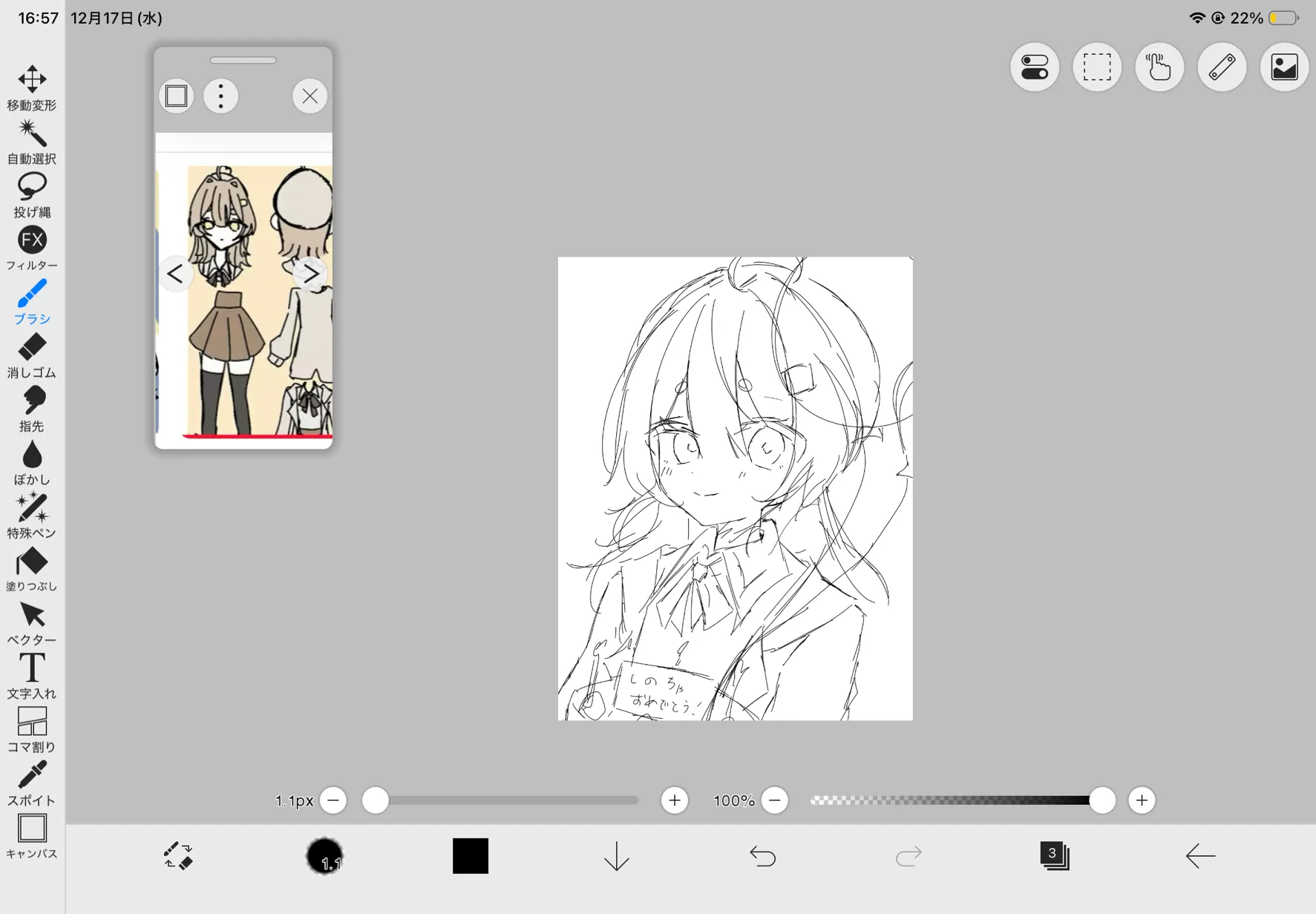The width and height of the screenshot is (1316, 914).
Task: Select the Text (文字入れ) tool
Action: click(32, 677)
